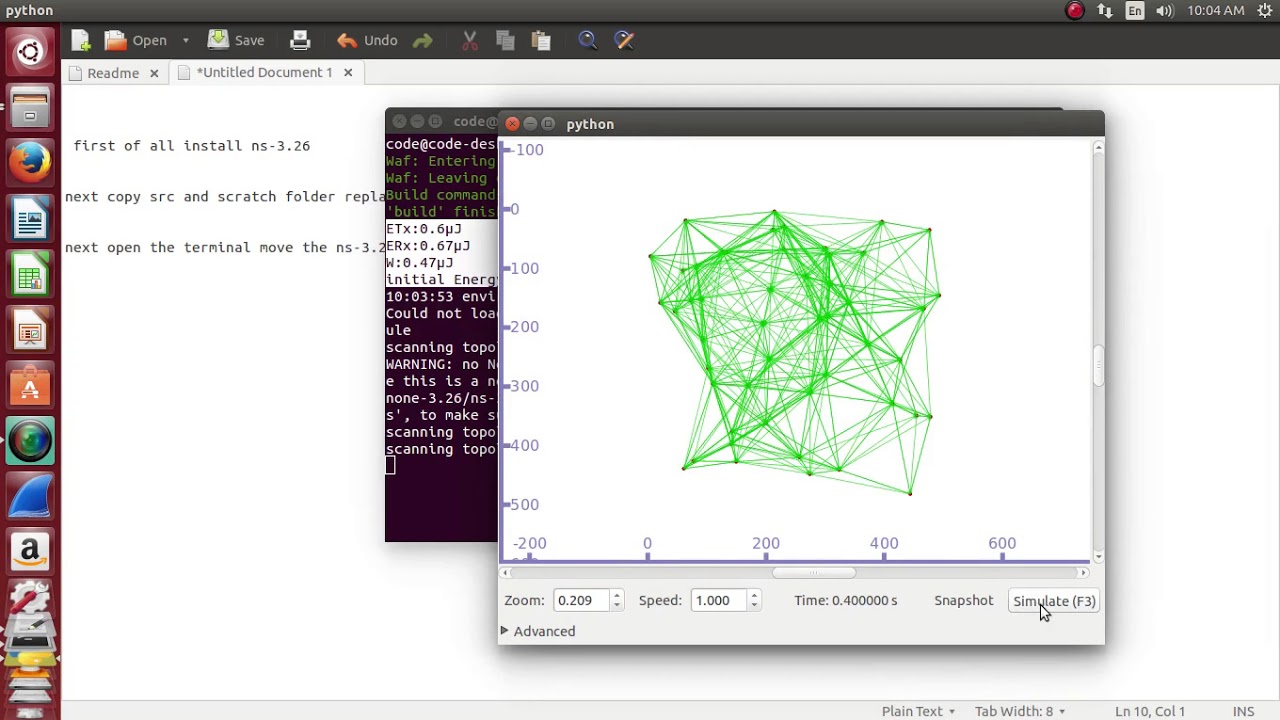Click 'Time: 0.400000 s' label
Screen dimensions: 1280x720
pos(846,600)
